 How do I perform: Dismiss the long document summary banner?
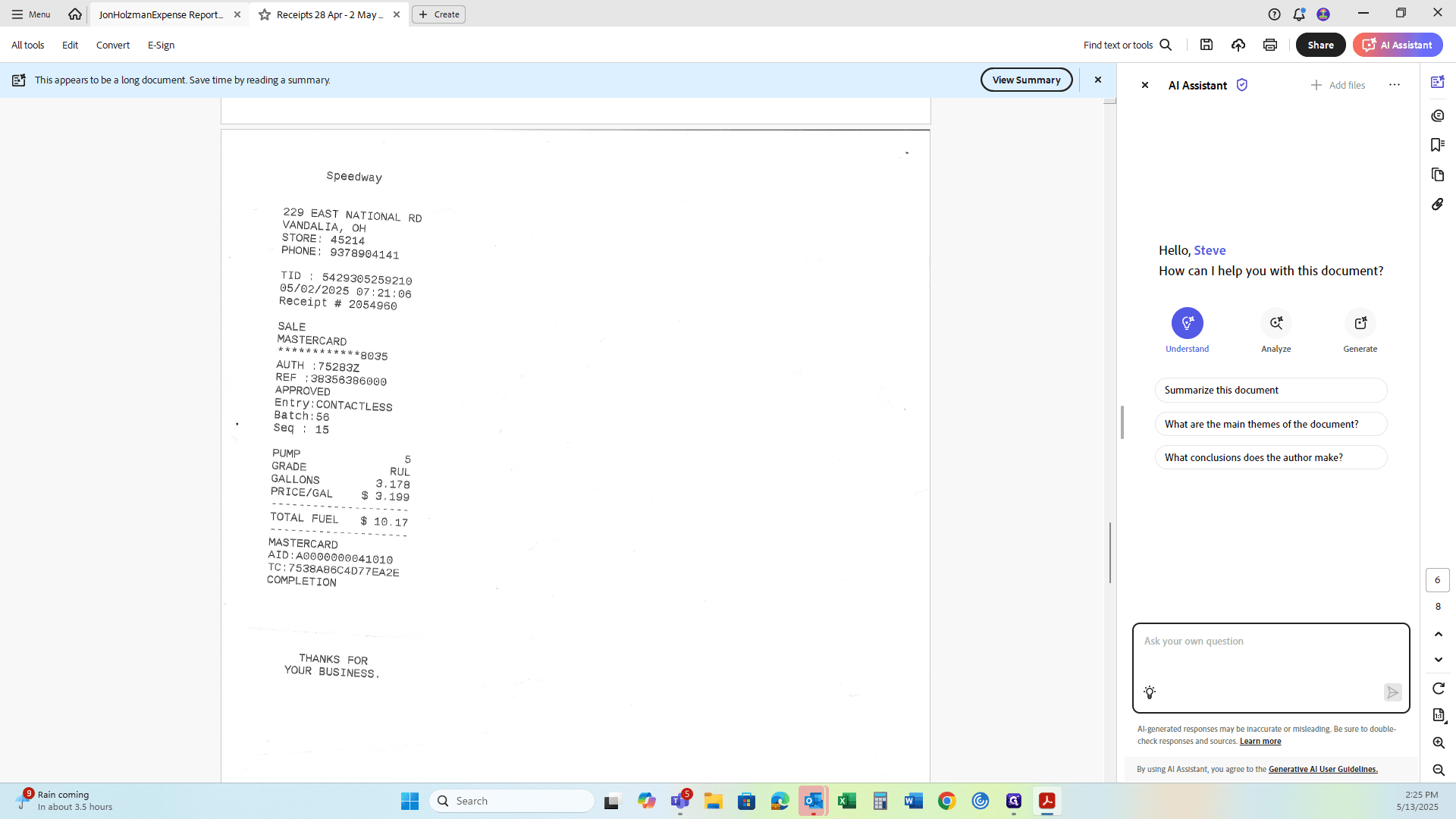tap(1097, 80)
